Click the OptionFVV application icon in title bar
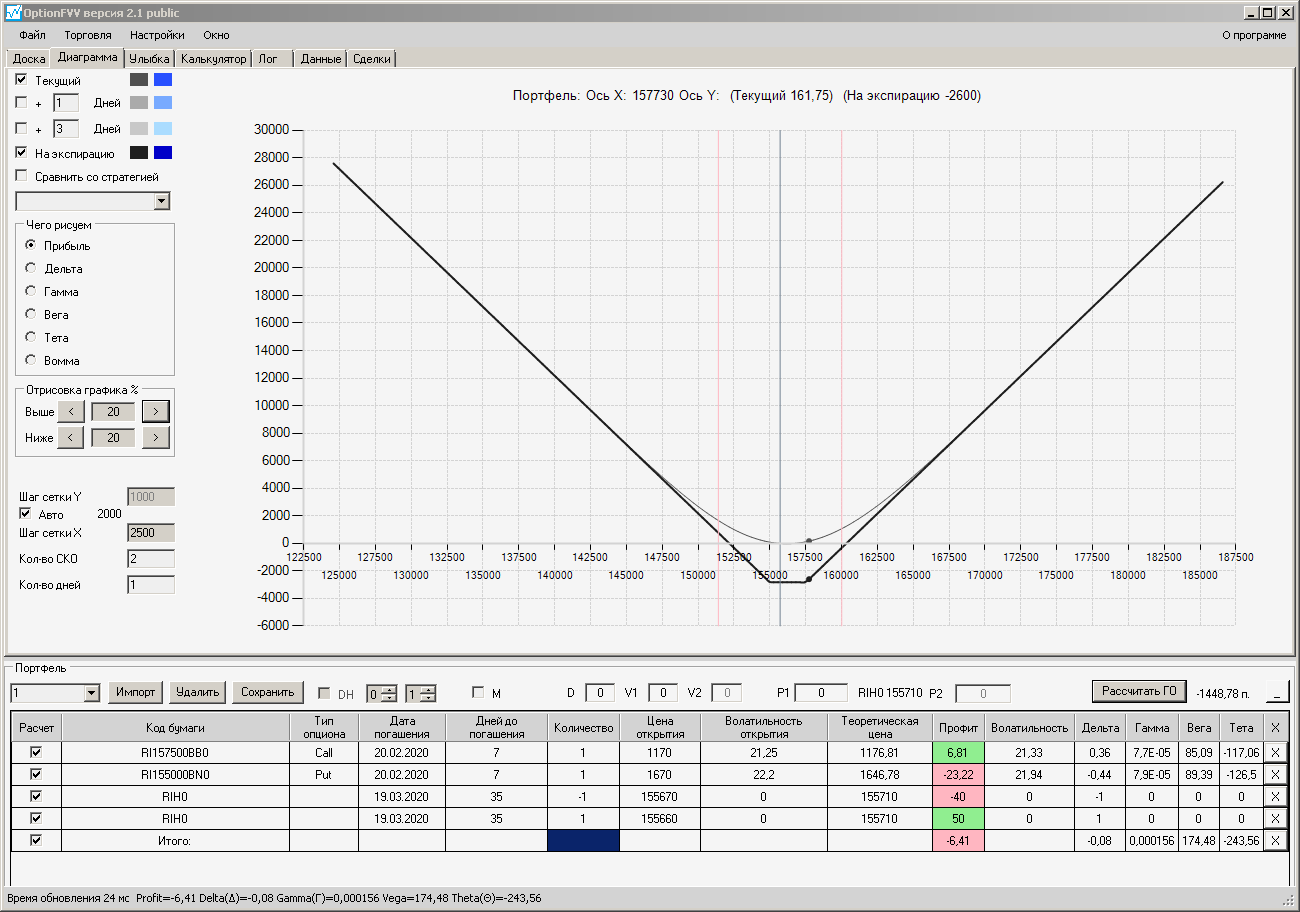 (12, 13)
